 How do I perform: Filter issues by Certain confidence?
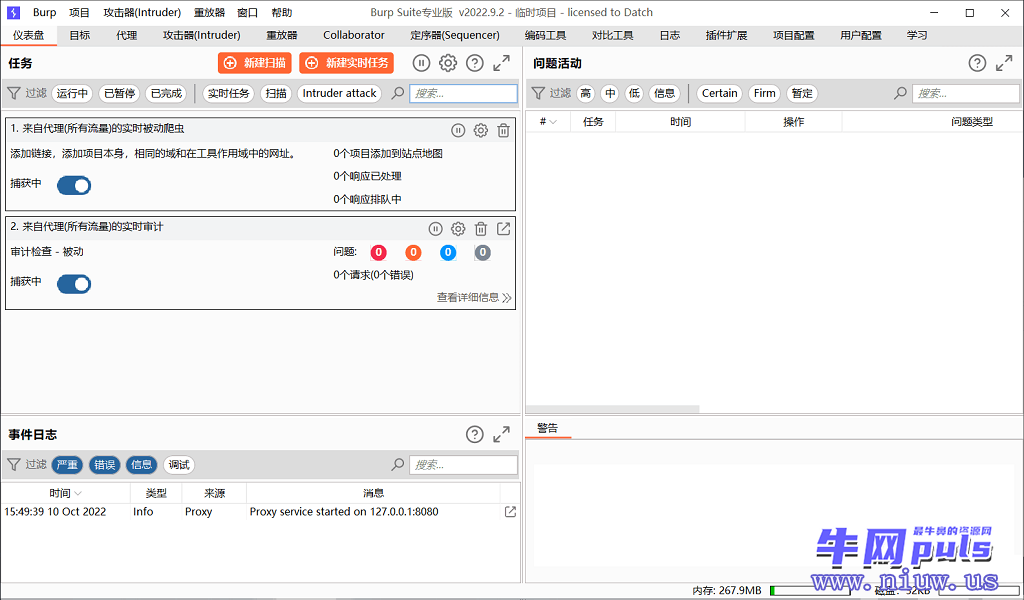[720, 93]
